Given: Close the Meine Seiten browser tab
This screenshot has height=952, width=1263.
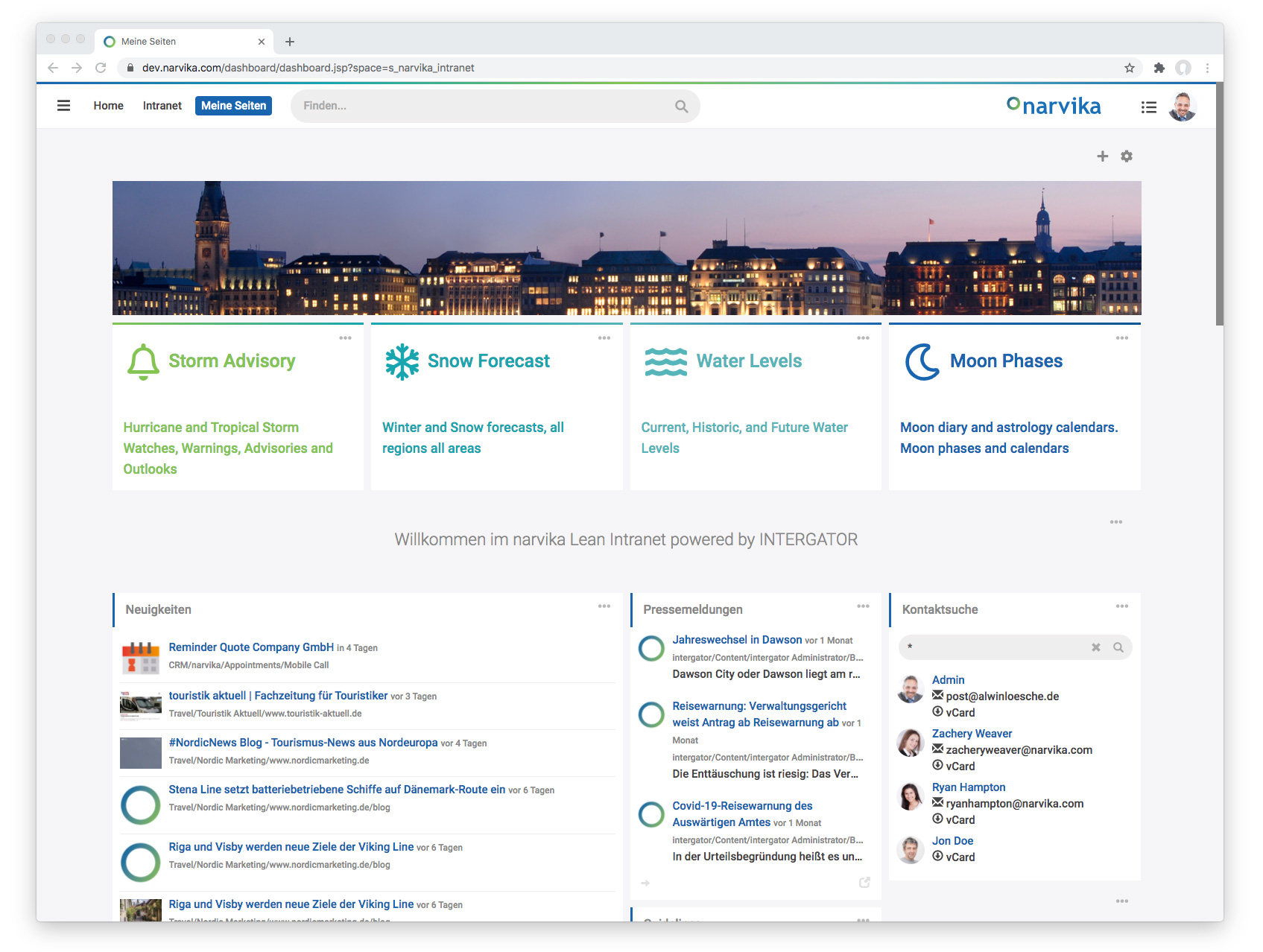Looking at the screenshot, I should click(261, 42).
